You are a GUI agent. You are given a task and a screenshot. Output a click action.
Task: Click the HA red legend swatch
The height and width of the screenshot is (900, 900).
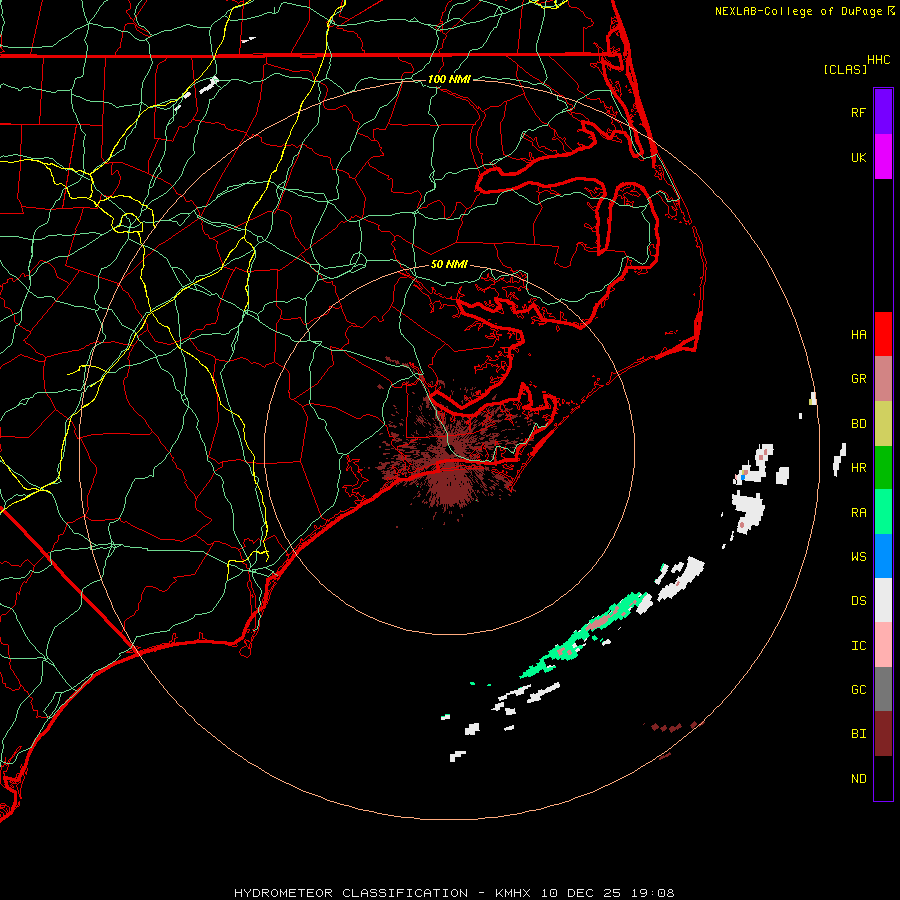coord(883,334)
